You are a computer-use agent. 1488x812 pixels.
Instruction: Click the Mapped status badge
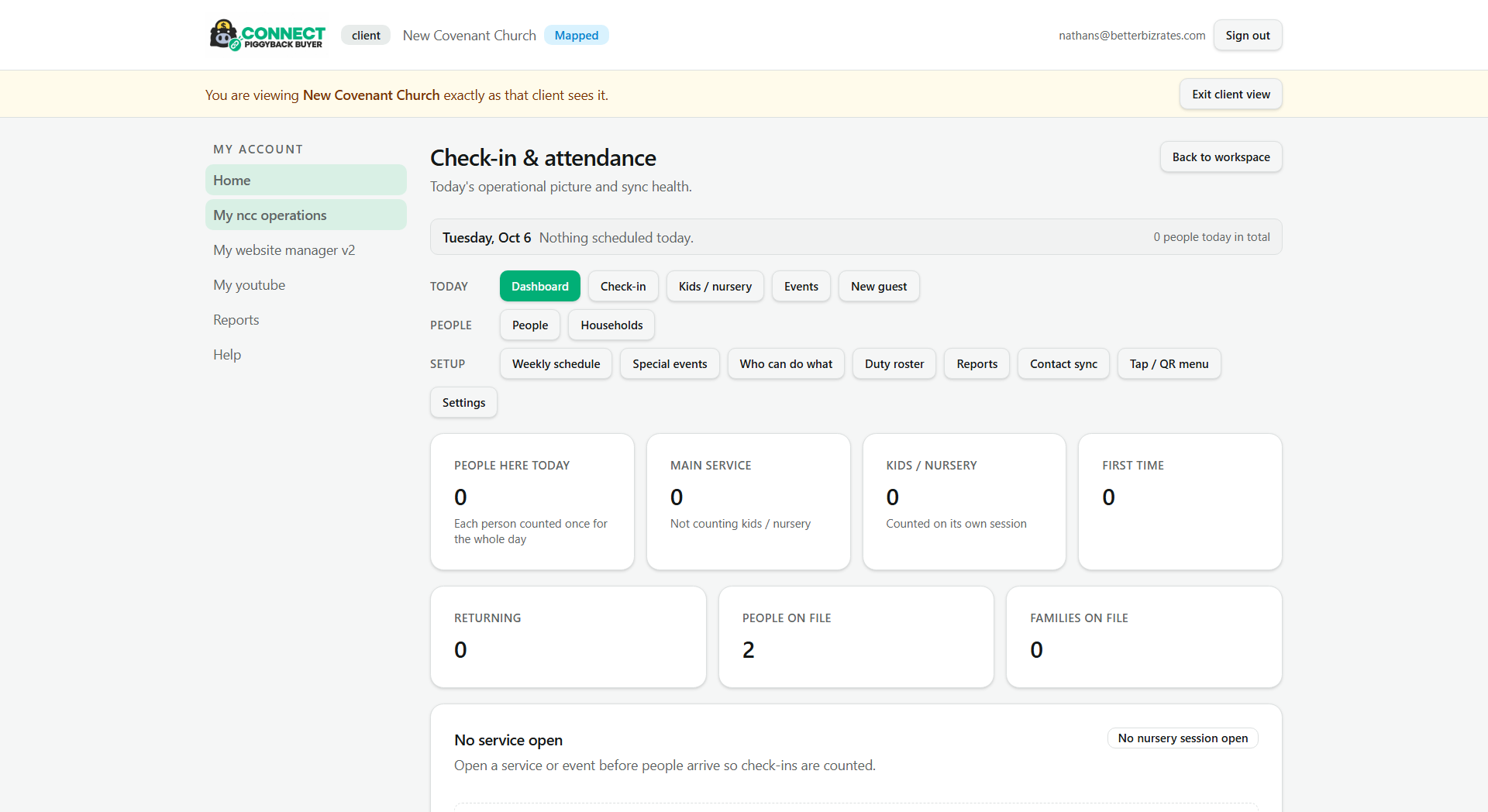576,36
